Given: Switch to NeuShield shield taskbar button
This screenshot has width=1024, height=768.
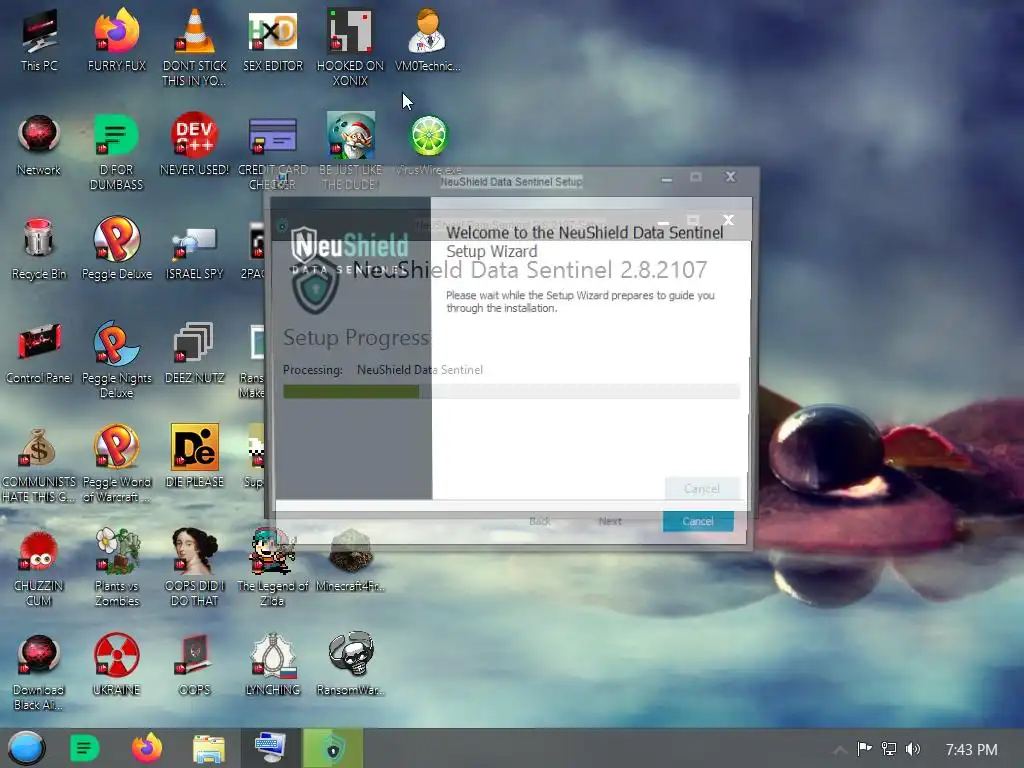Looking at the screenshot, I should click(333, 748).
